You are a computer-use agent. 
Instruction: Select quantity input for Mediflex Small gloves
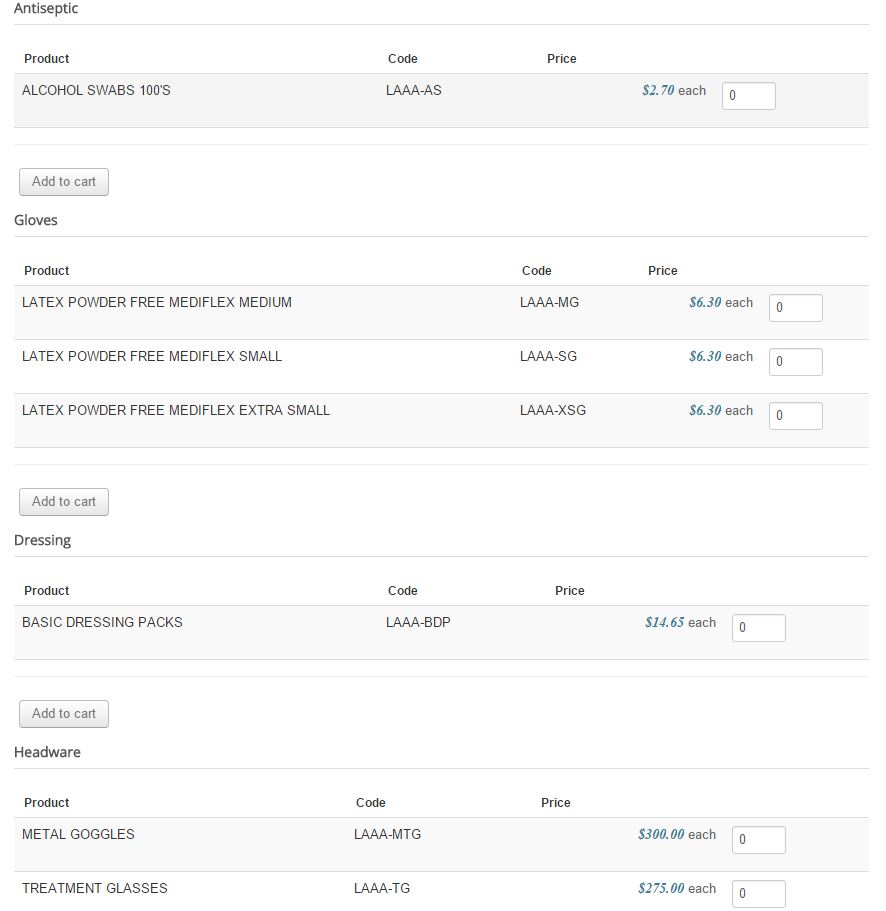coord(795,362)
